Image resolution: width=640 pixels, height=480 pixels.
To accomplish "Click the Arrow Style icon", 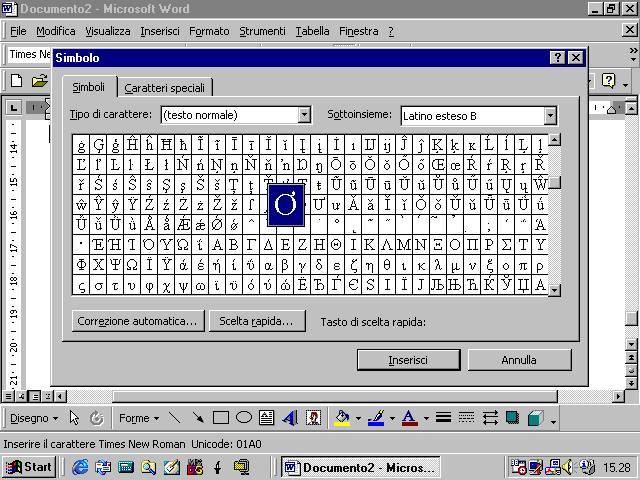I will coord(490,418).
